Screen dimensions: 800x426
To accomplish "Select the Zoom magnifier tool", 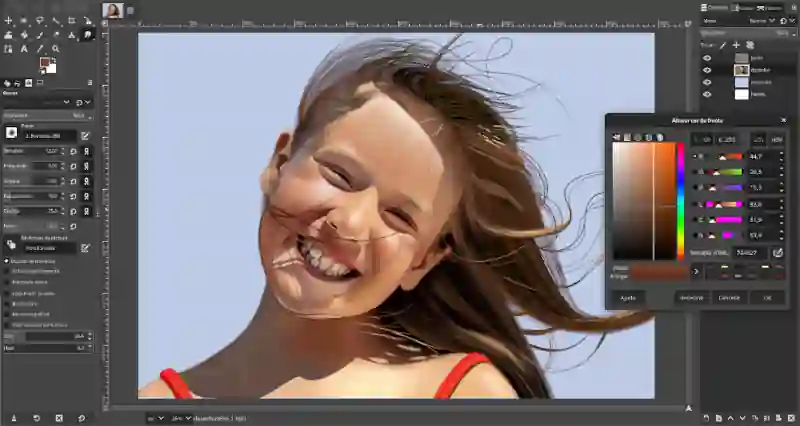I will [x=56, y=48].
